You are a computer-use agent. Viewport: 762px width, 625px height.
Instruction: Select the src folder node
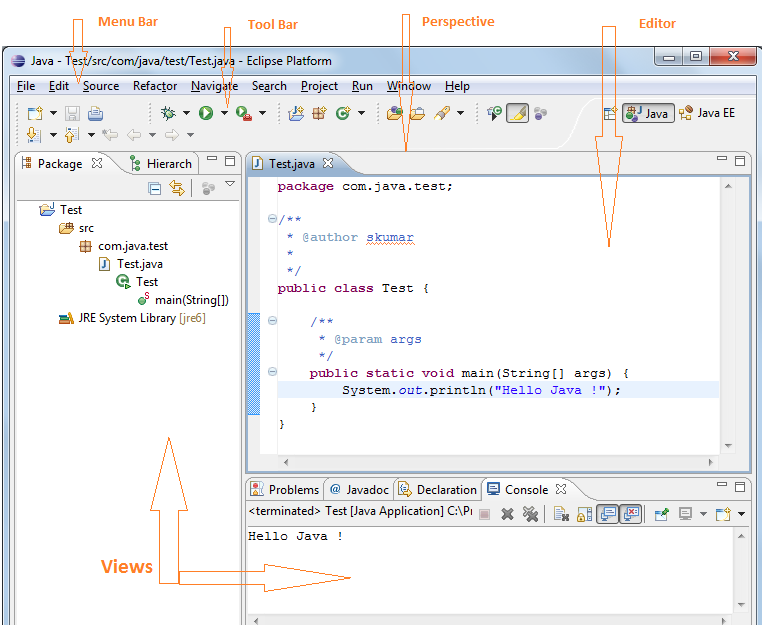tap(76, 227)
